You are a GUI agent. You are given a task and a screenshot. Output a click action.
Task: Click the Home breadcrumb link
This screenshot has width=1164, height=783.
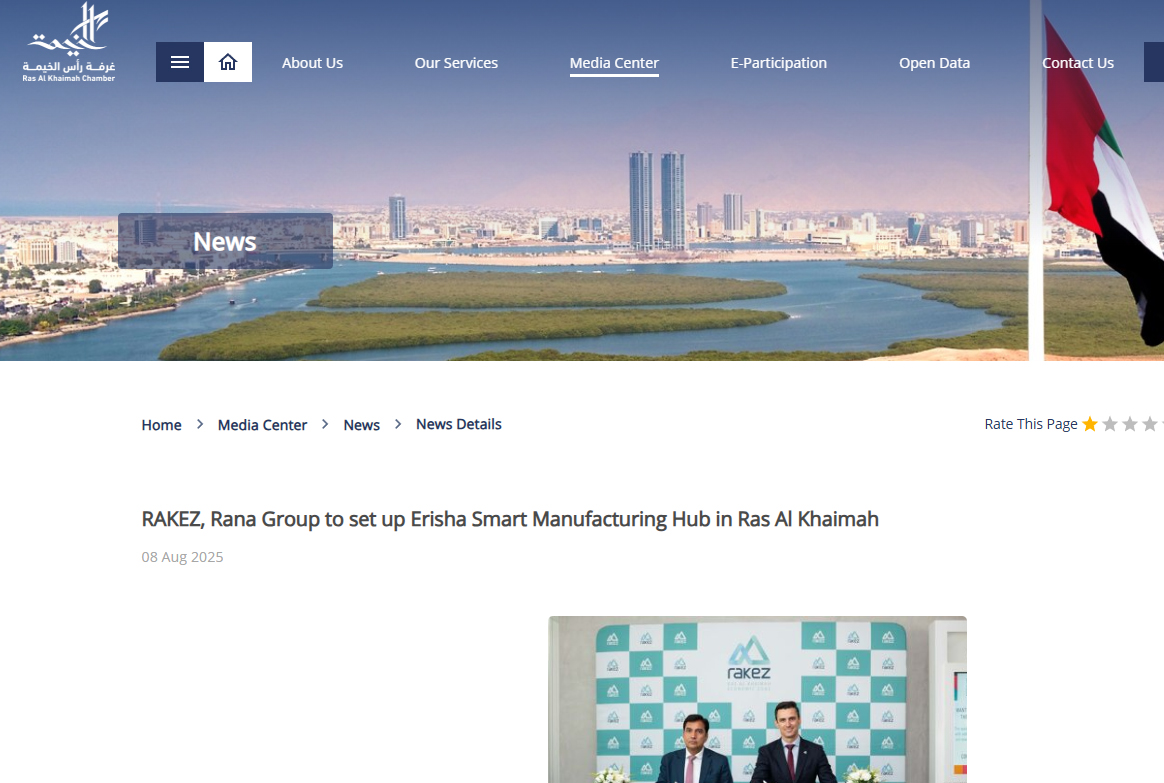pos(161,425)
